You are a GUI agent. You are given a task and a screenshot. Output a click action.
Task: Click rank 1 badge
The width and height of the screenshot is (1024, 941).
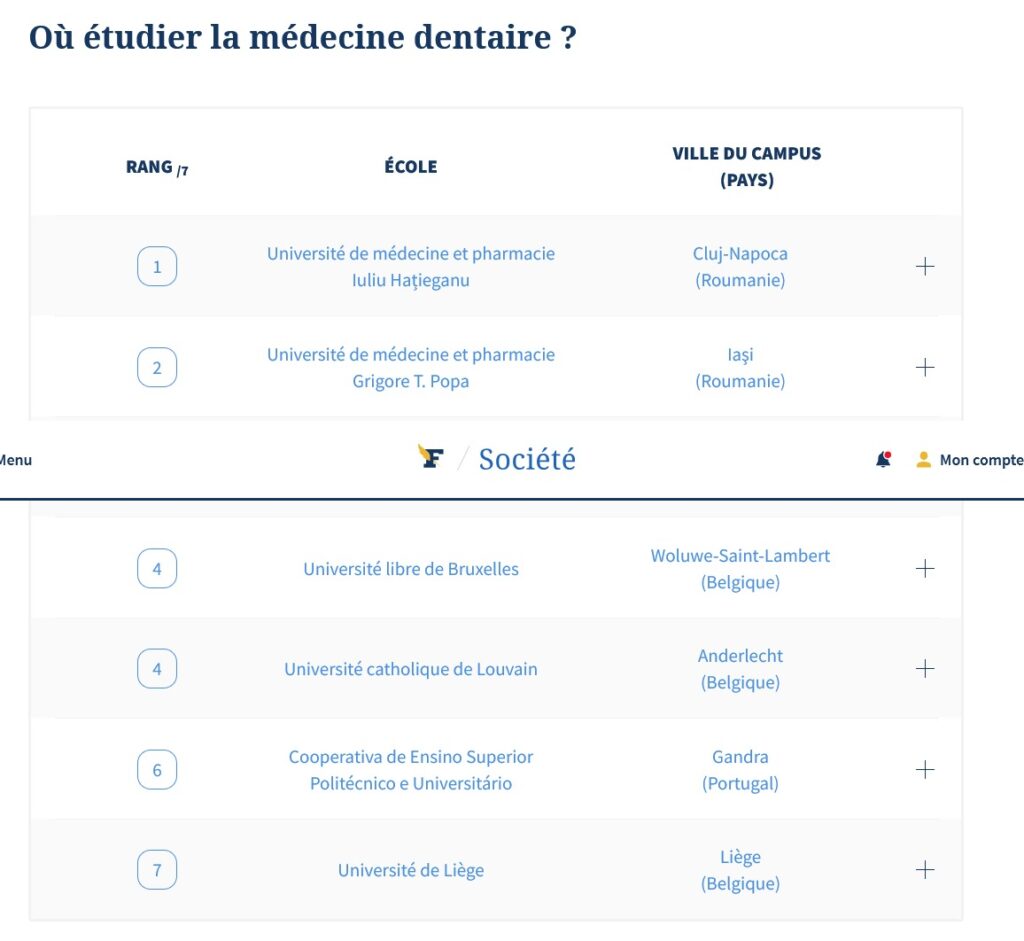pos(157,267)
